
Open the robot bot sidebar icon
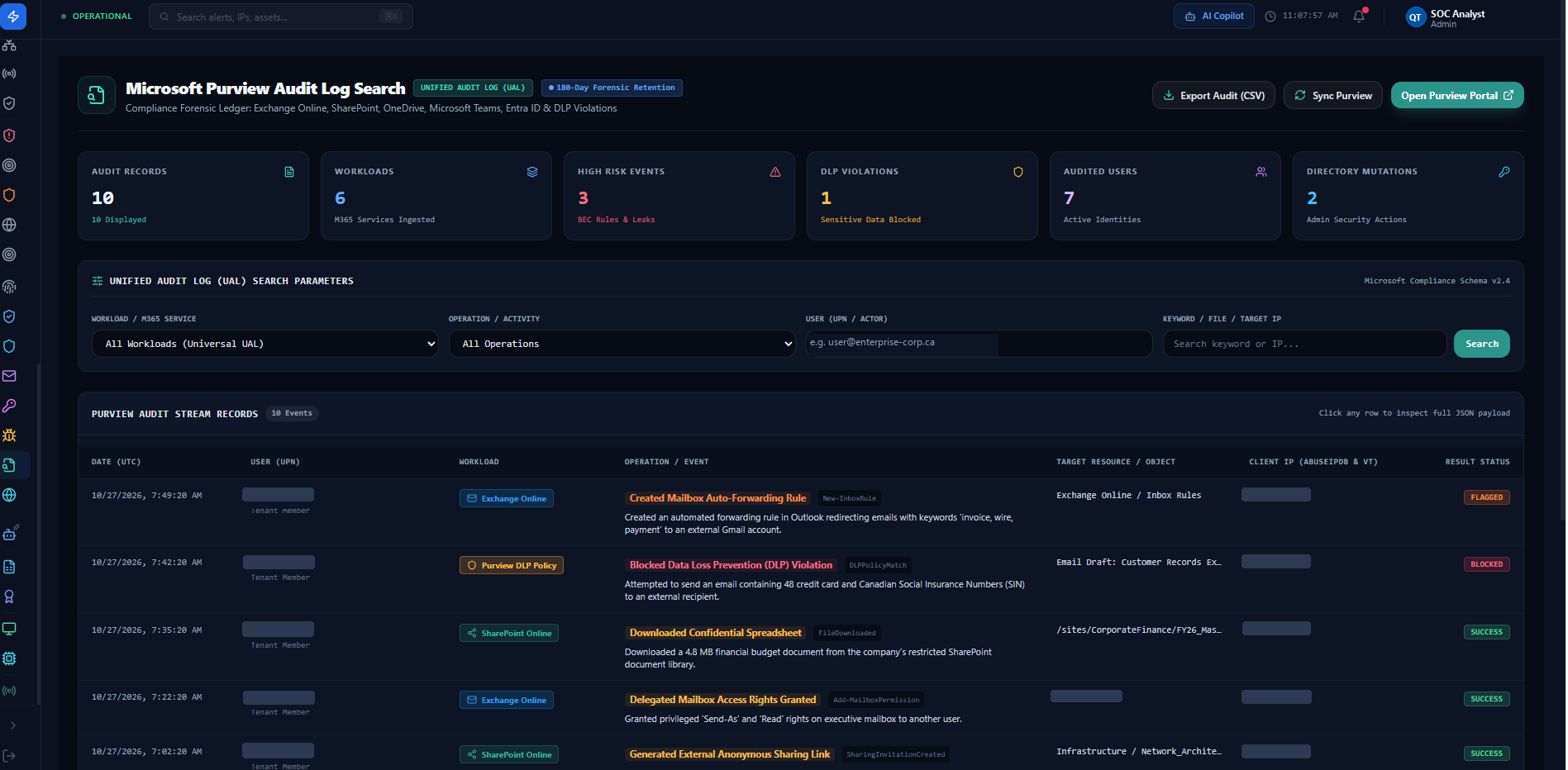click(9, 534)
